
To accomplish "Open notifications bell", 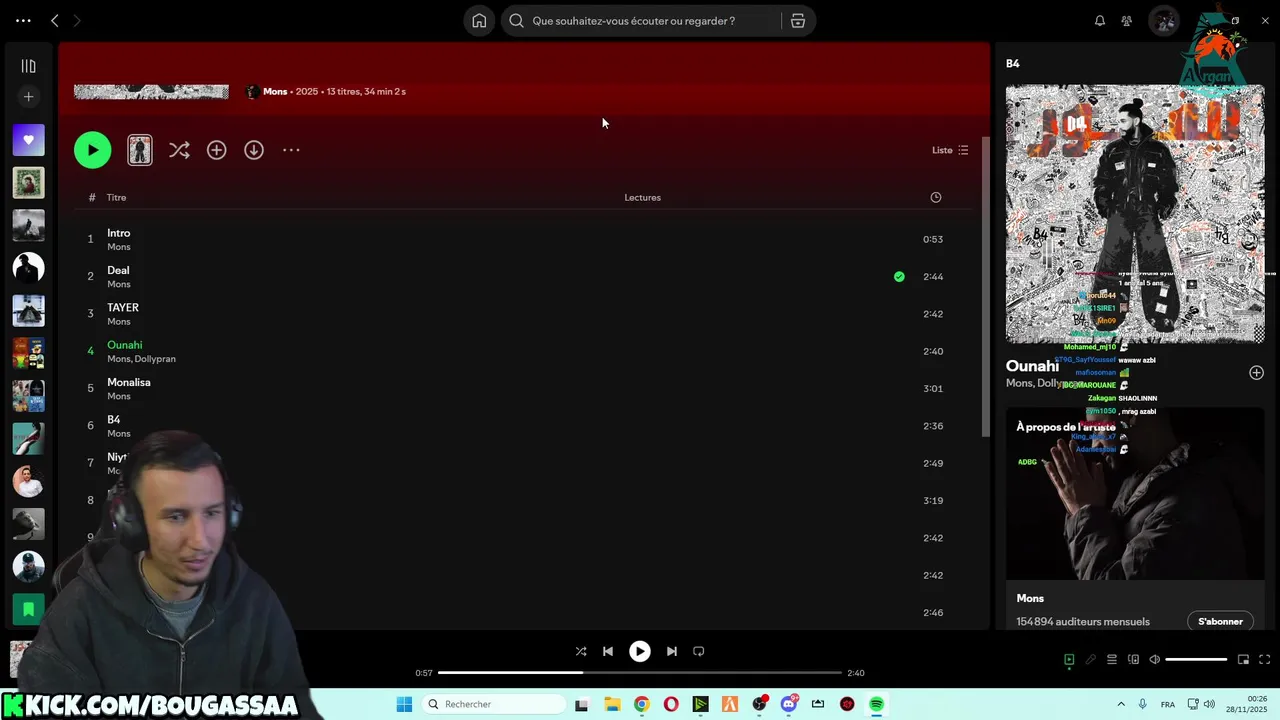I will pyautogui.click(x=1100, y=21).
